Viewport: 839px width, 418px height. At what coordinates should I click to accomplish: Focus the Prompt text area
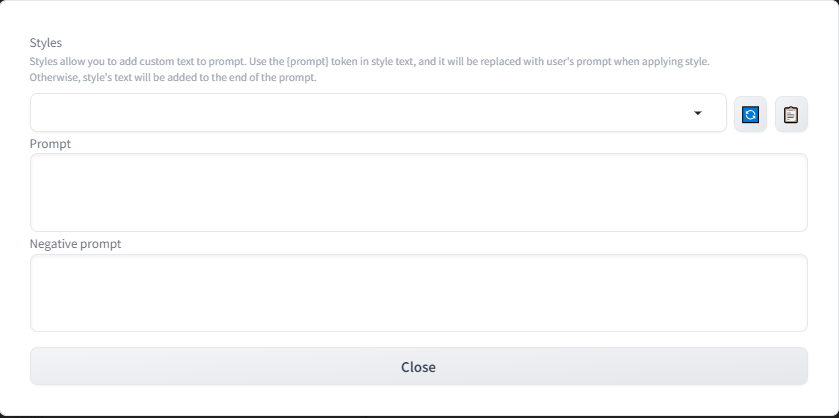pyautogui.click(x=418, y=193)
